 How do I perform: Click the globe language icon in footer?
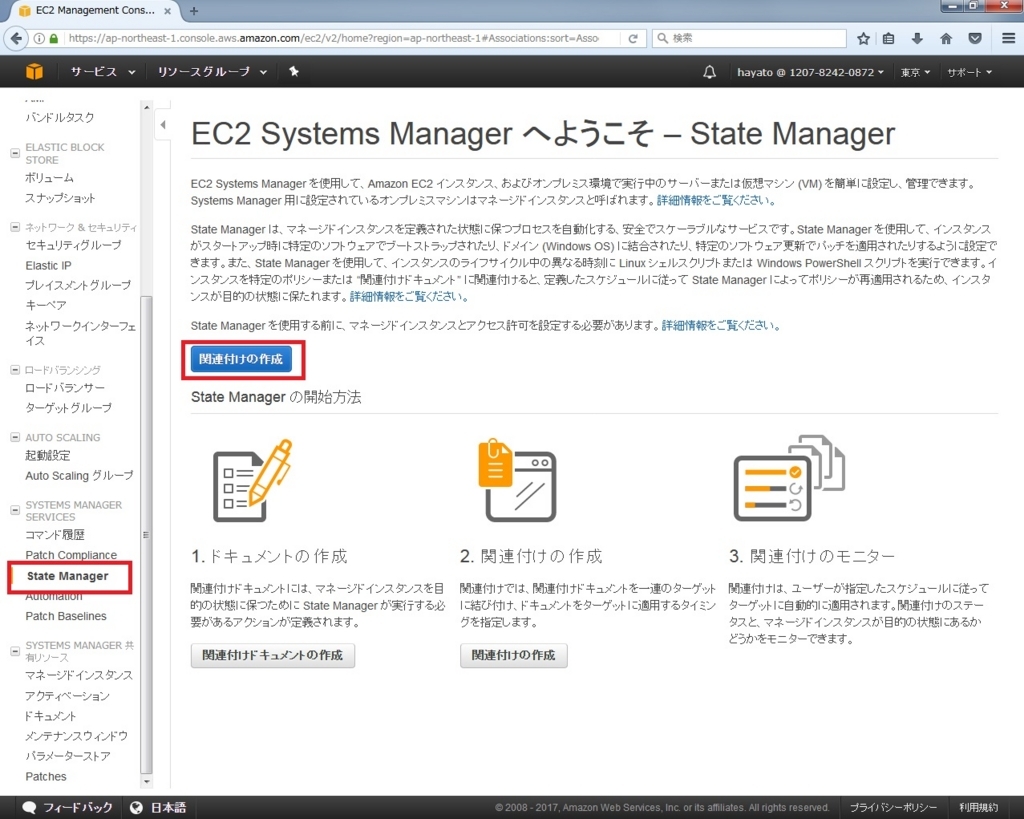[136, 807]
